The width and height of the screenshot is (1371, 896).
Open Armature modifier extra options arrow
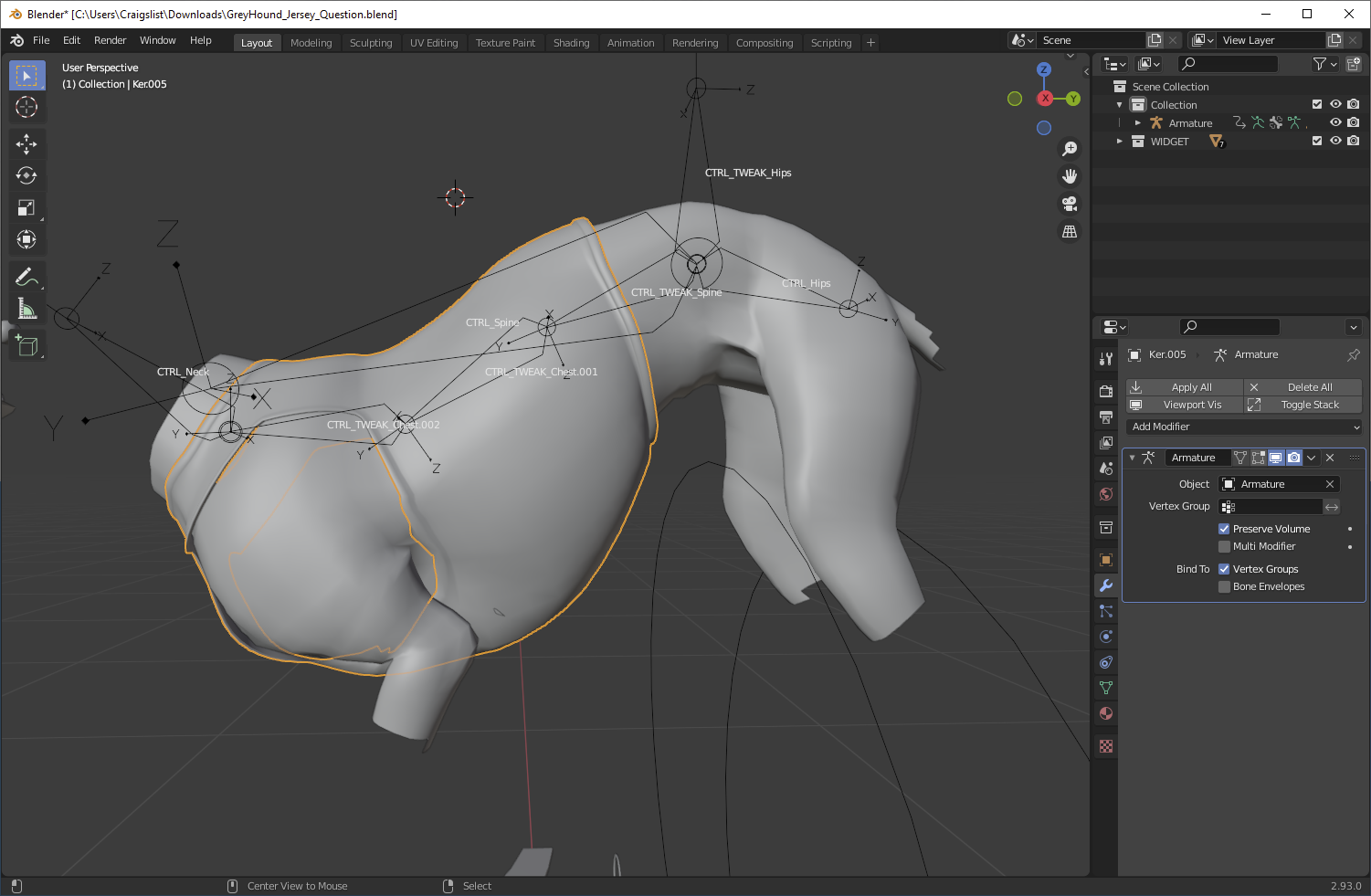click(1312, 458)
